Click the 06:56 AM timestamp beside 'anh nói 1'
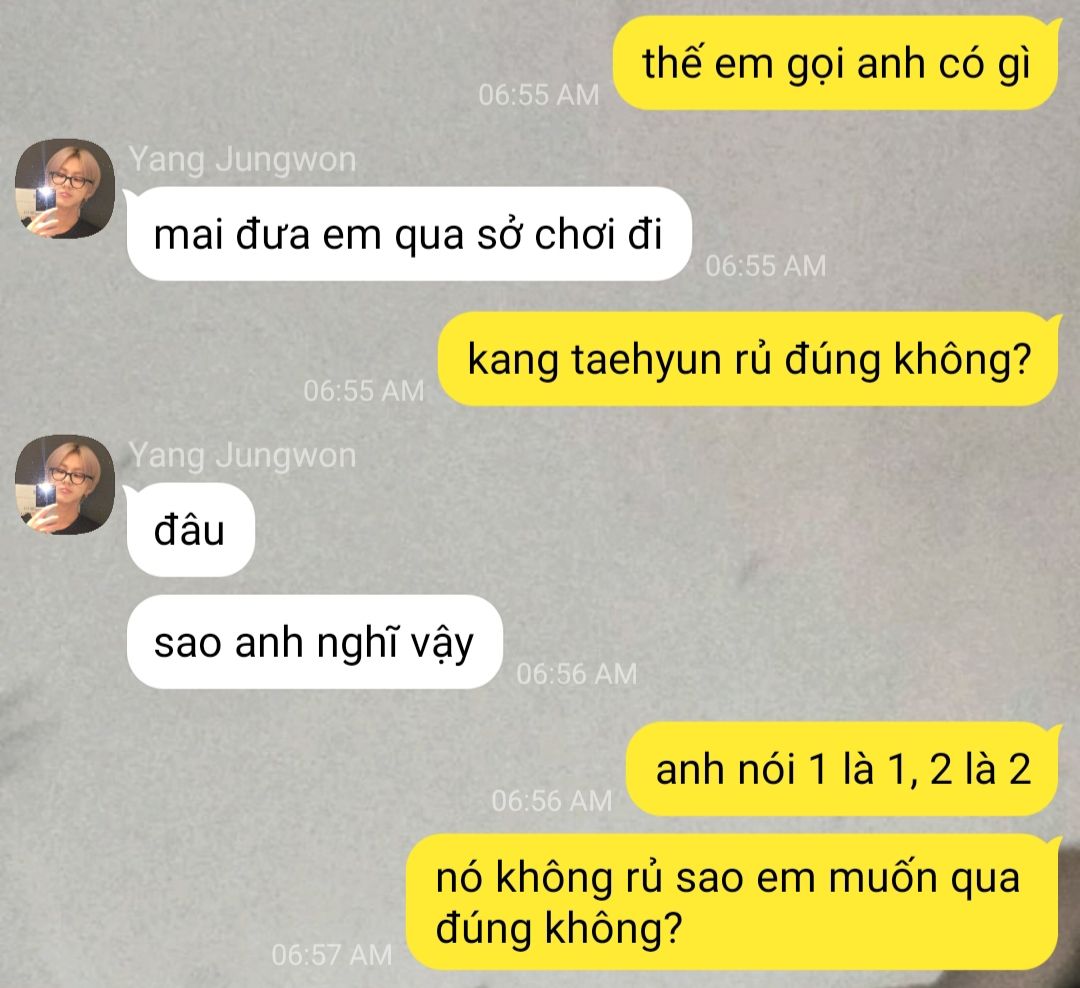 point(552,801)
